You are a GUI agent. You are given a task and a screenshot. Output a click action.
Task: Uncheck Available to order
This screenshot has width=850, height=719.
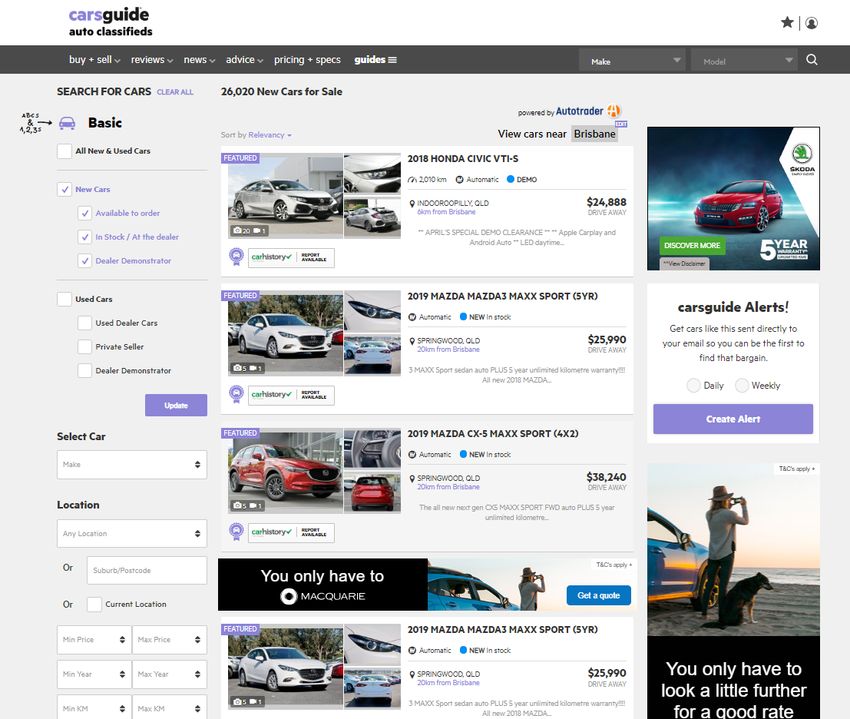[85, 213]
